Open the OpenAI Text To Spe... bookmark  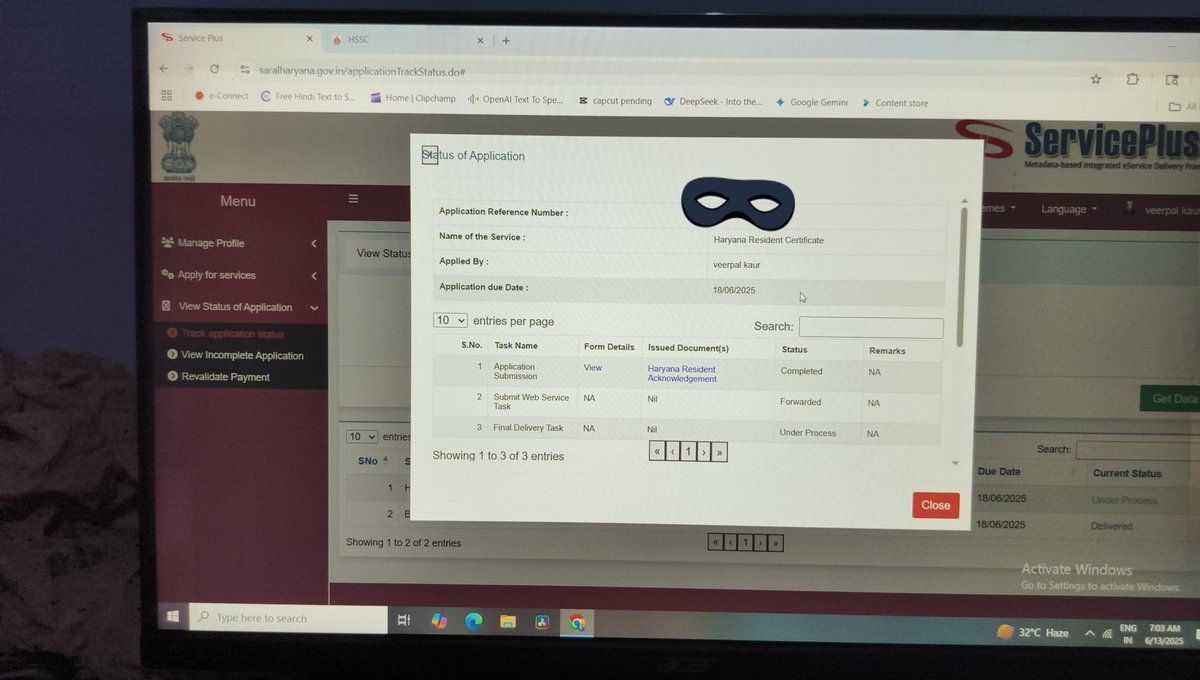(516, 100)
